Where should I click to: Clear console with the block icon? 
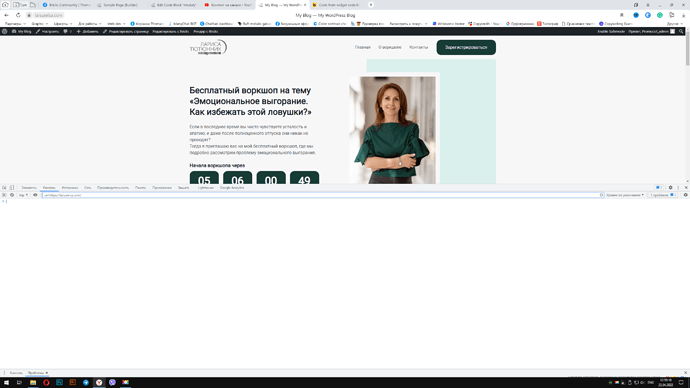tap(12, 195)
